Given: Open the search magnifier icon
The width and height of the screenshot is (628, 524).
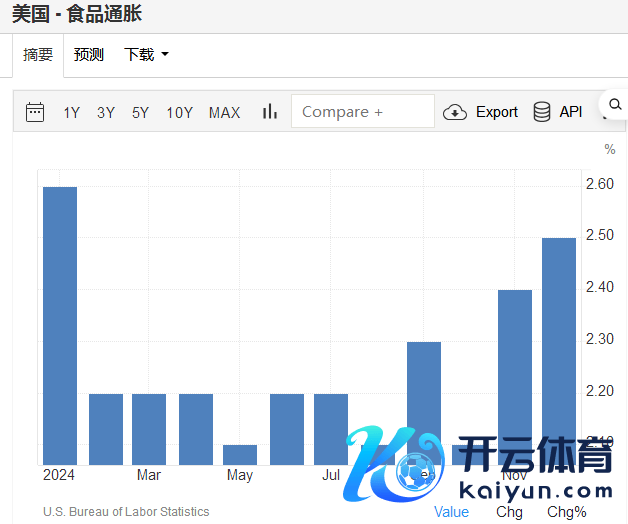Looking at the screenshot, I should pos(612,104).
